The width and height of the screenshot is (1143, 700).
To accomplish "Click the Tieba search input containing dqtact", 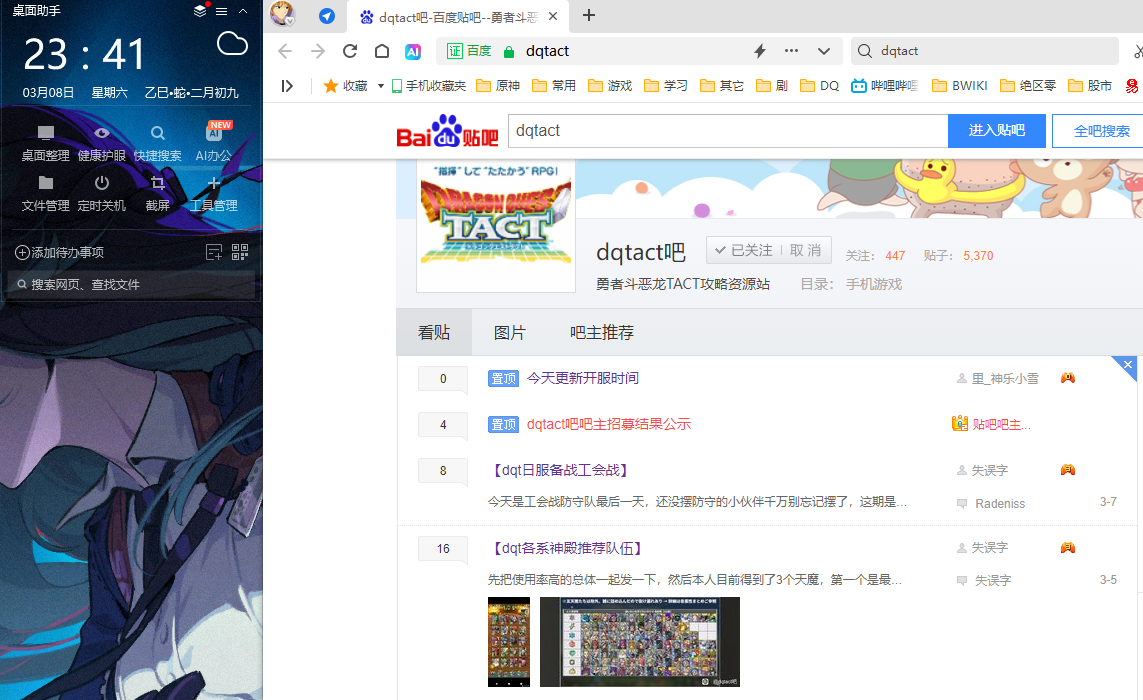I will (727, 131).
